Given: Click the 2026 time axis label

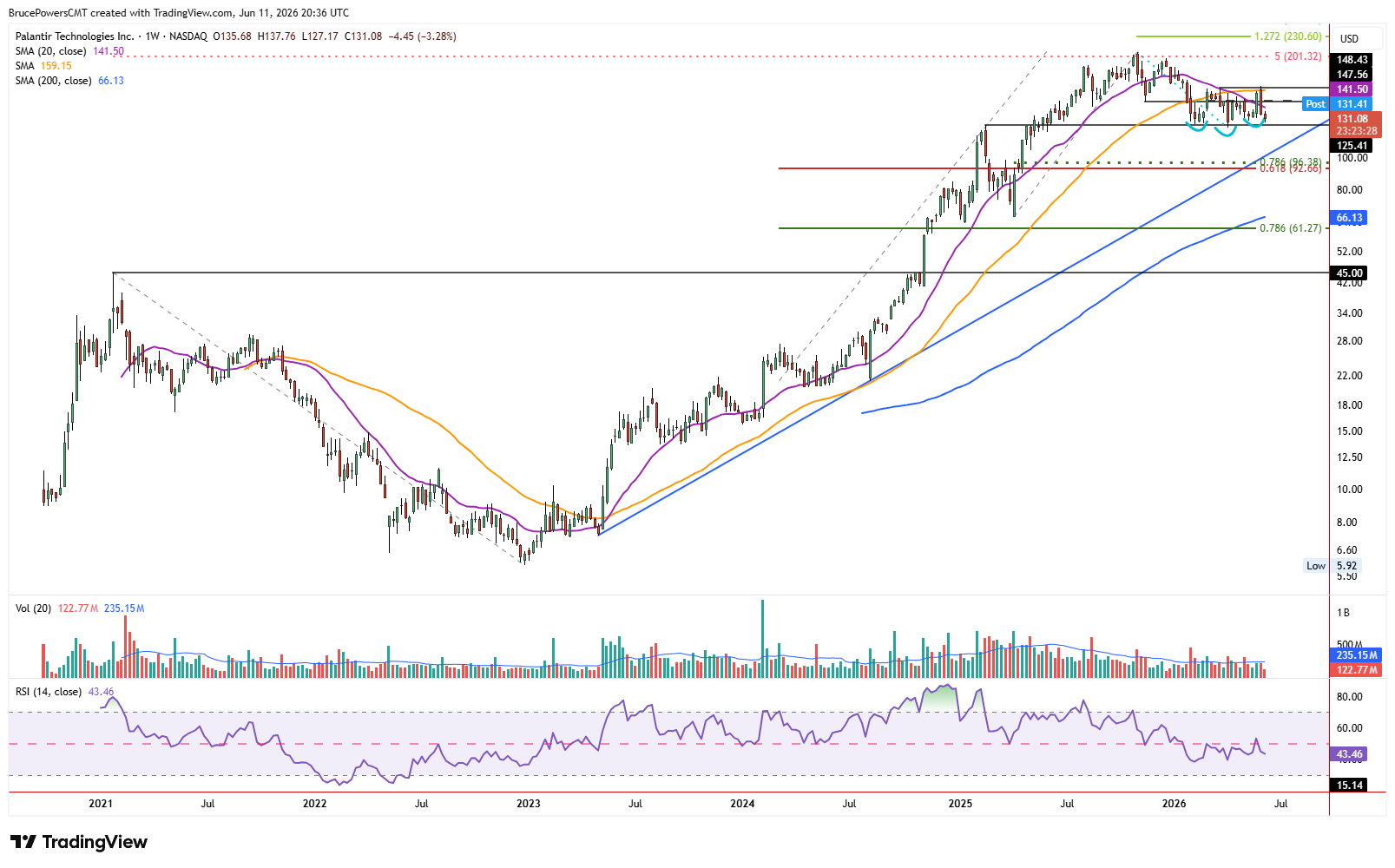Looking at the screenshot, I should coord(1175,804).
